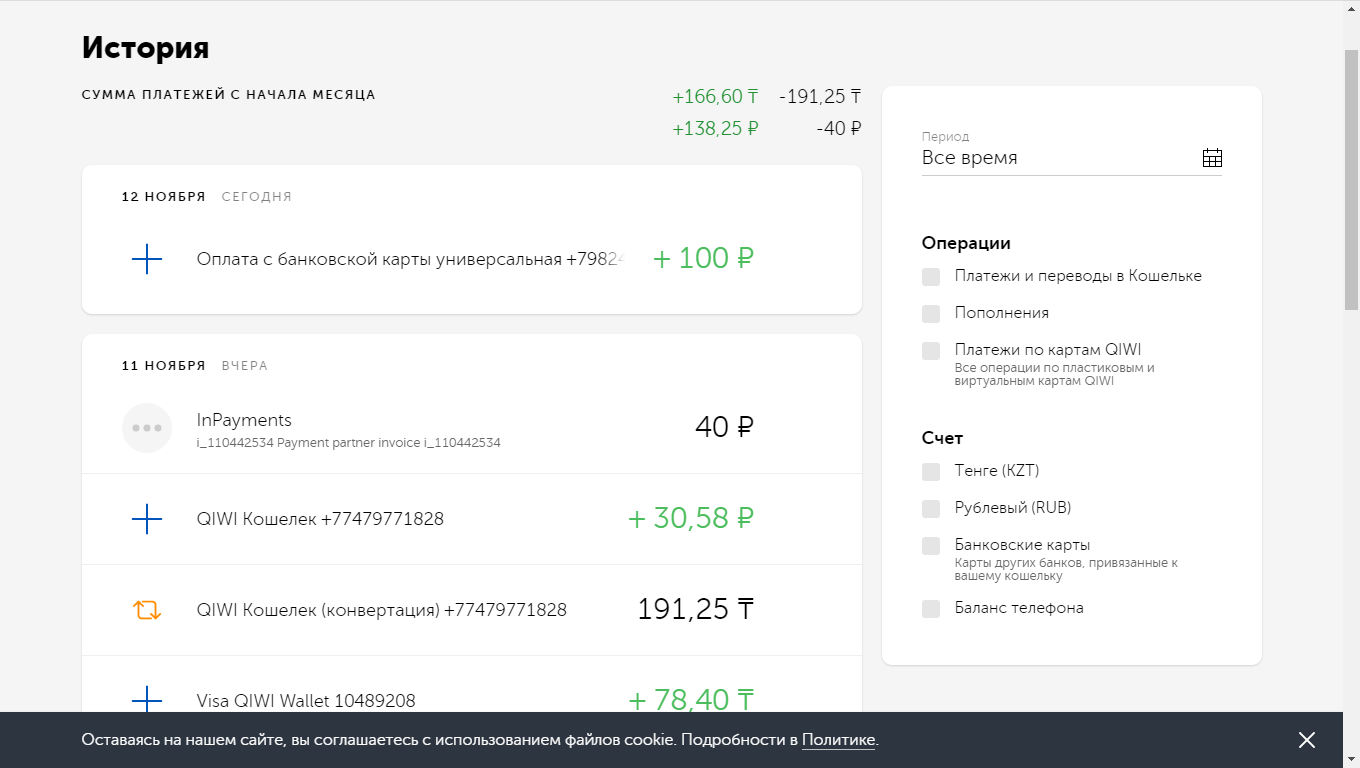Open the Оплата с банковской карты transaction
The height and width of the screenshot is (768, 1360).
pos(411,260)
